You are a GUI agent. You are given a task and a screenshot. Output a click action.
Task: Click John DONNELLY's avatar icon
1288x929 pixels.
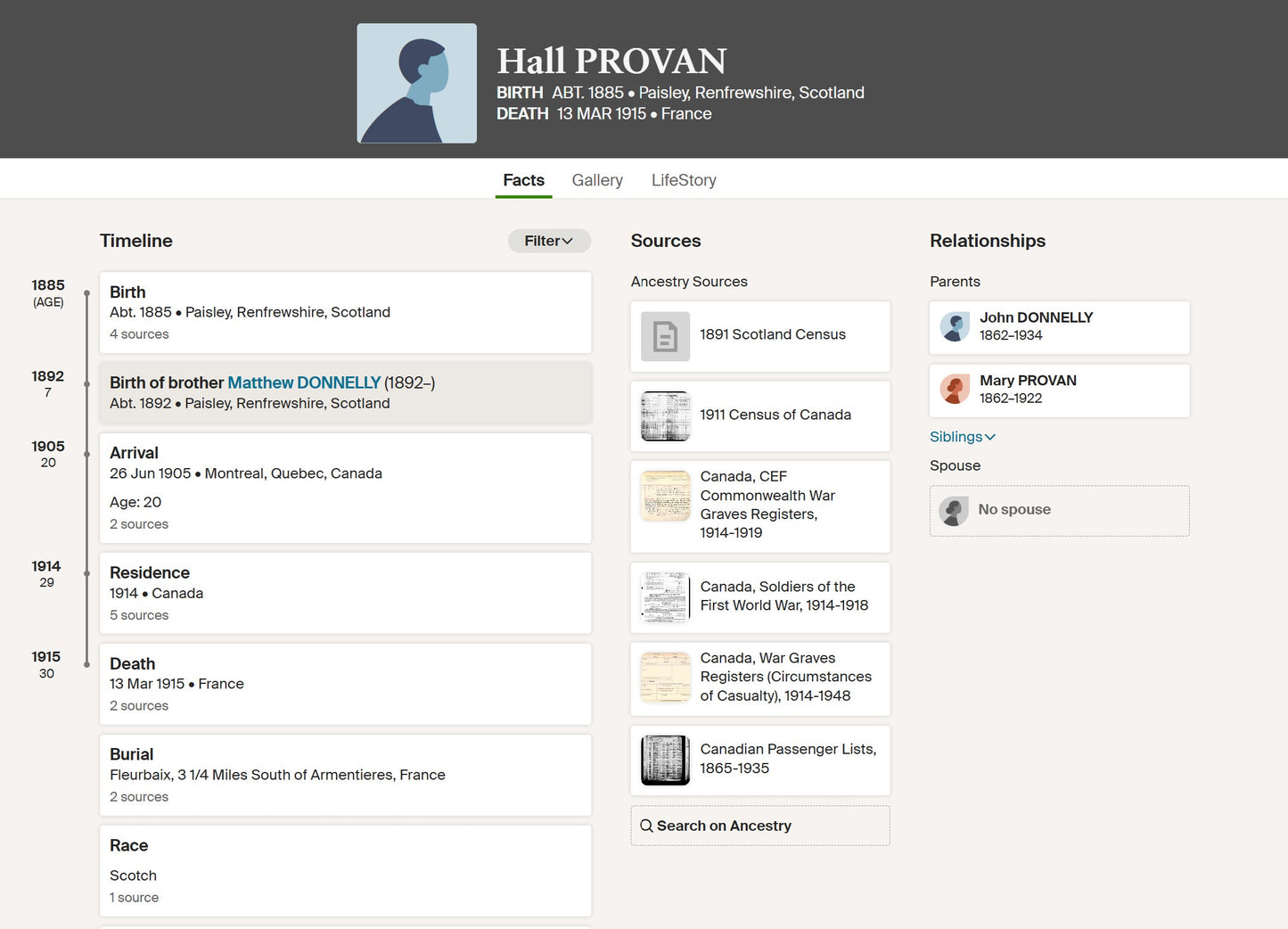(955, 327)
